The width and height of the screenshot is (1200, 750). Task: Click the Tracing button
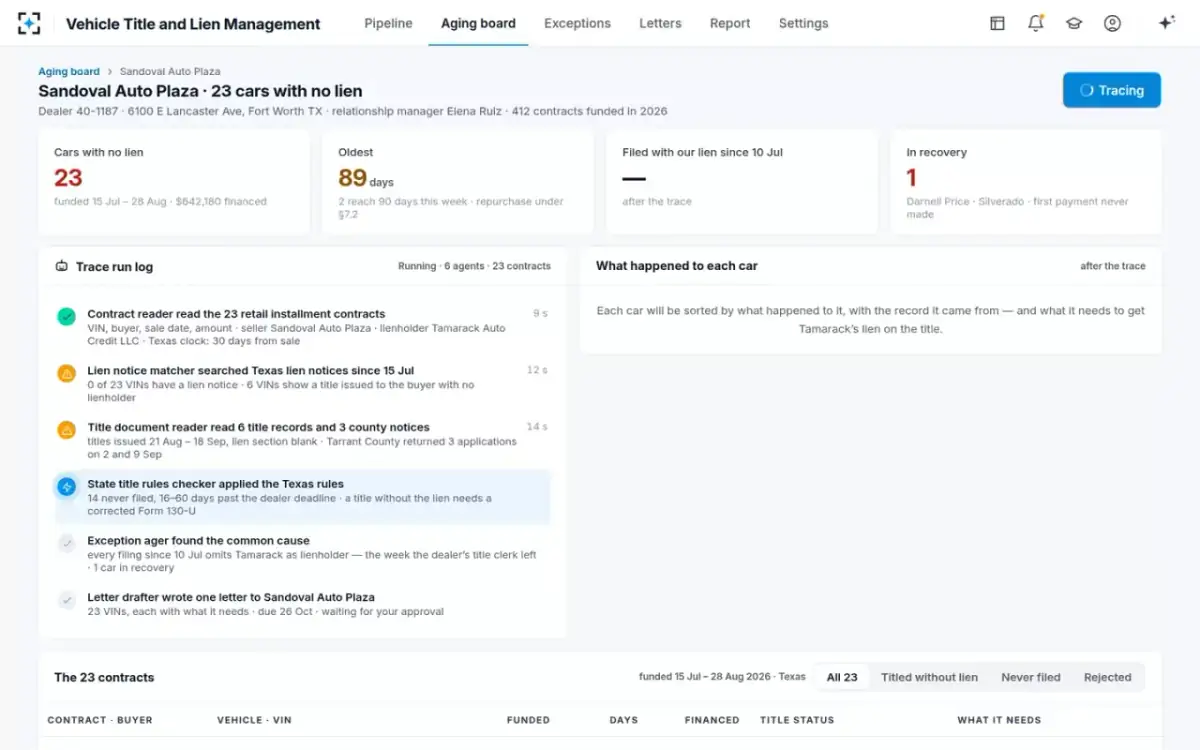point(1112,90)
